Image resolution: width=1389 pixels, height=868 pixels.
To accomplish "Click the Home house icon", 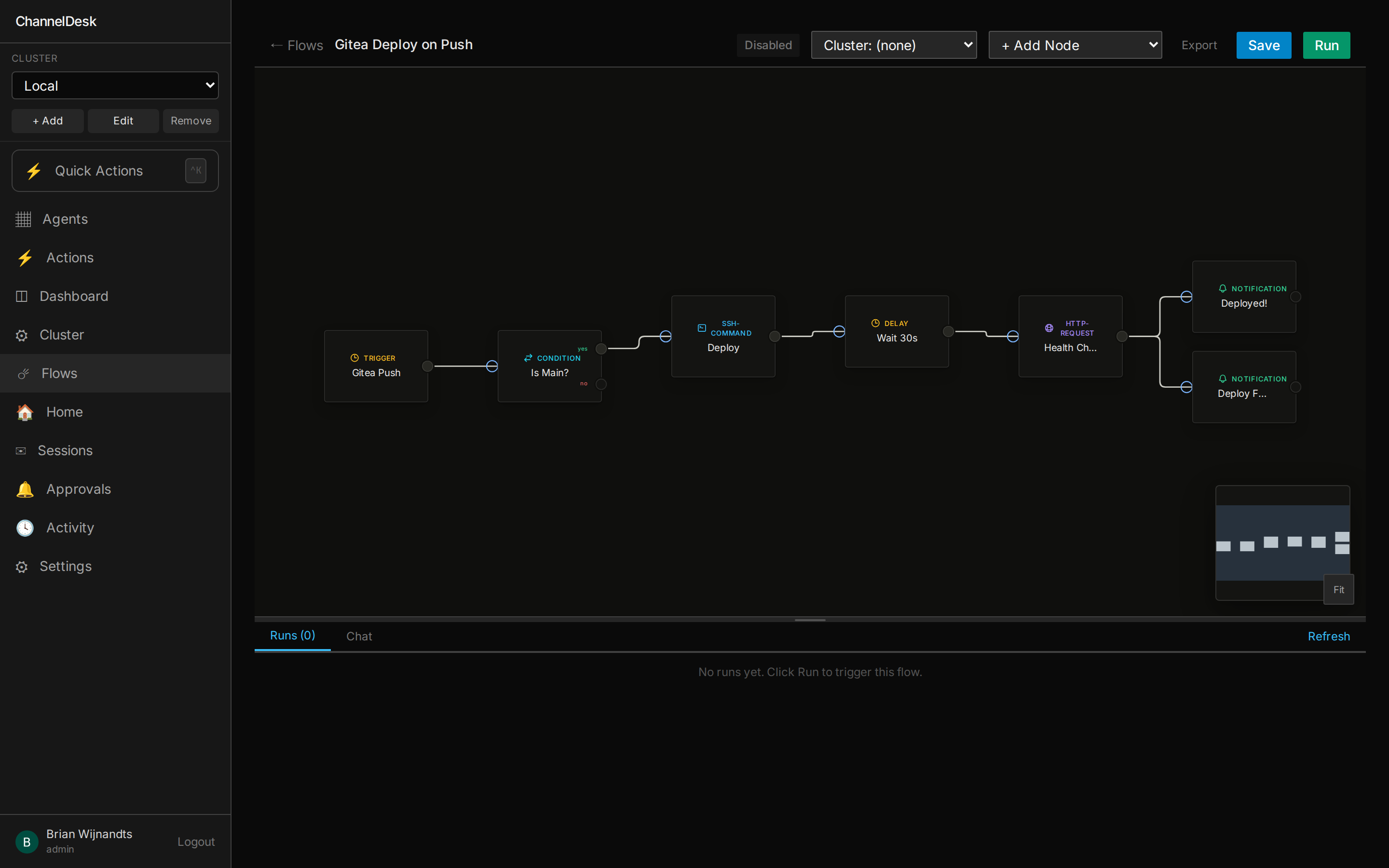I will pos(25,412).
